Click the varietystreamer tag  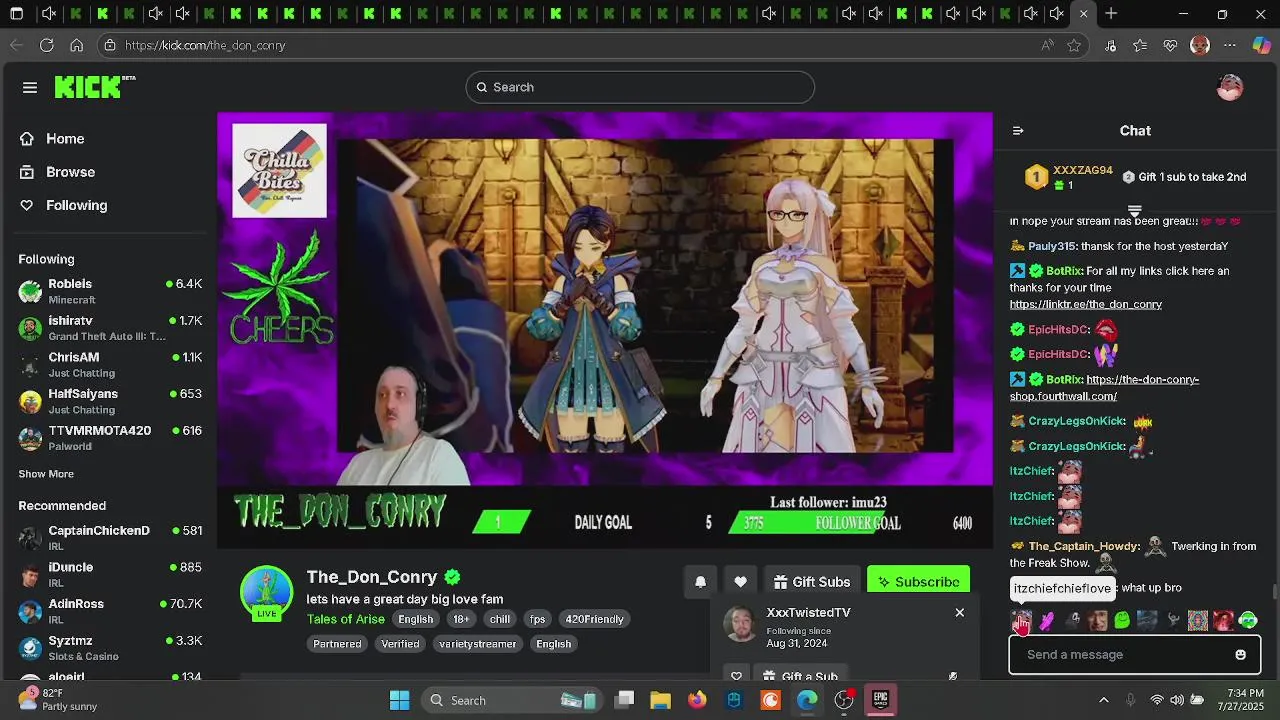[x=477, y=644]
